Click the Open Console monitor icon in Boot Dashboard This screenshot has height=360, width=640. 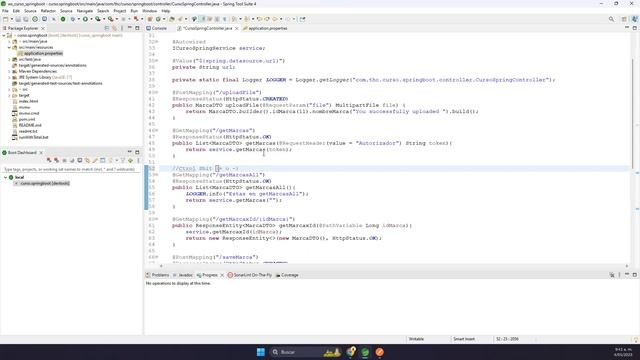click(80, 160)
